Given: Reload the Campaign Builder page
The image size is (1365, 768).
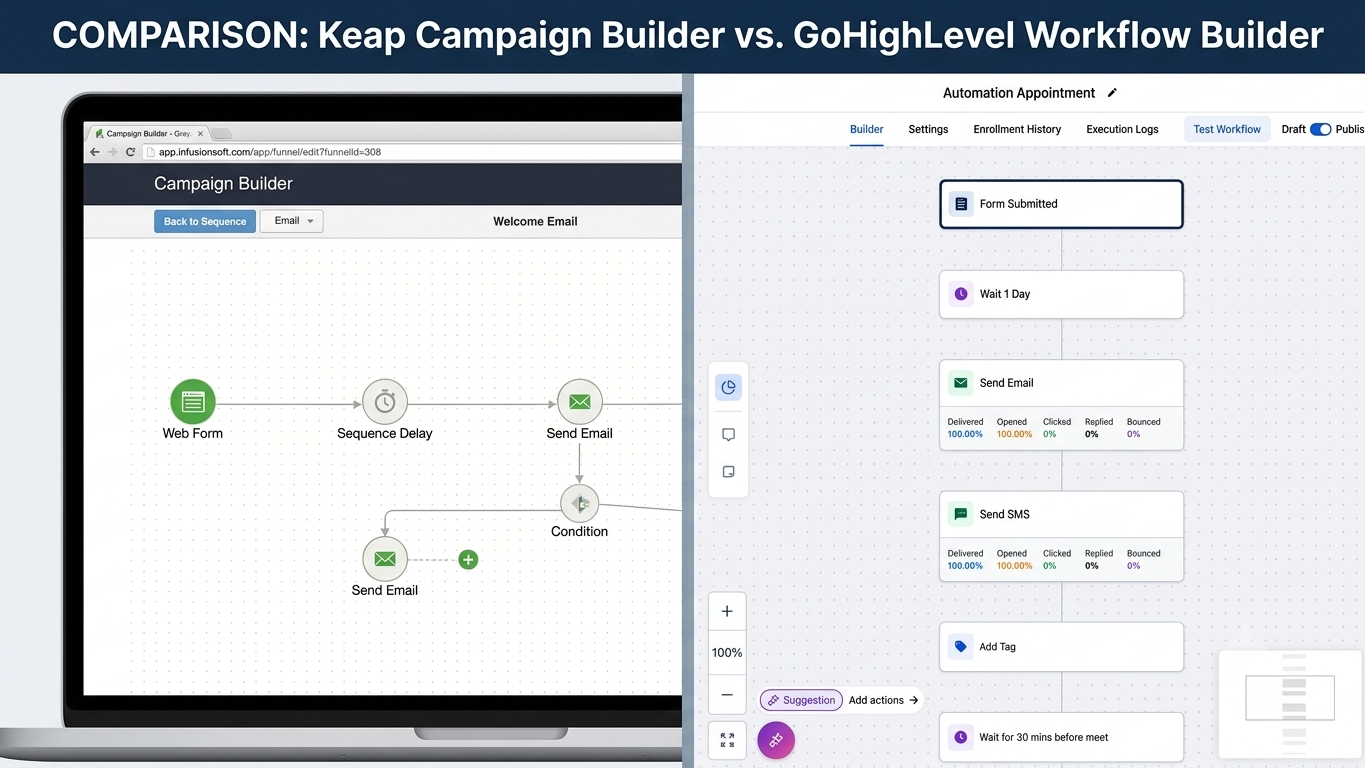Looking at the screenshot, I should (130, 152).
